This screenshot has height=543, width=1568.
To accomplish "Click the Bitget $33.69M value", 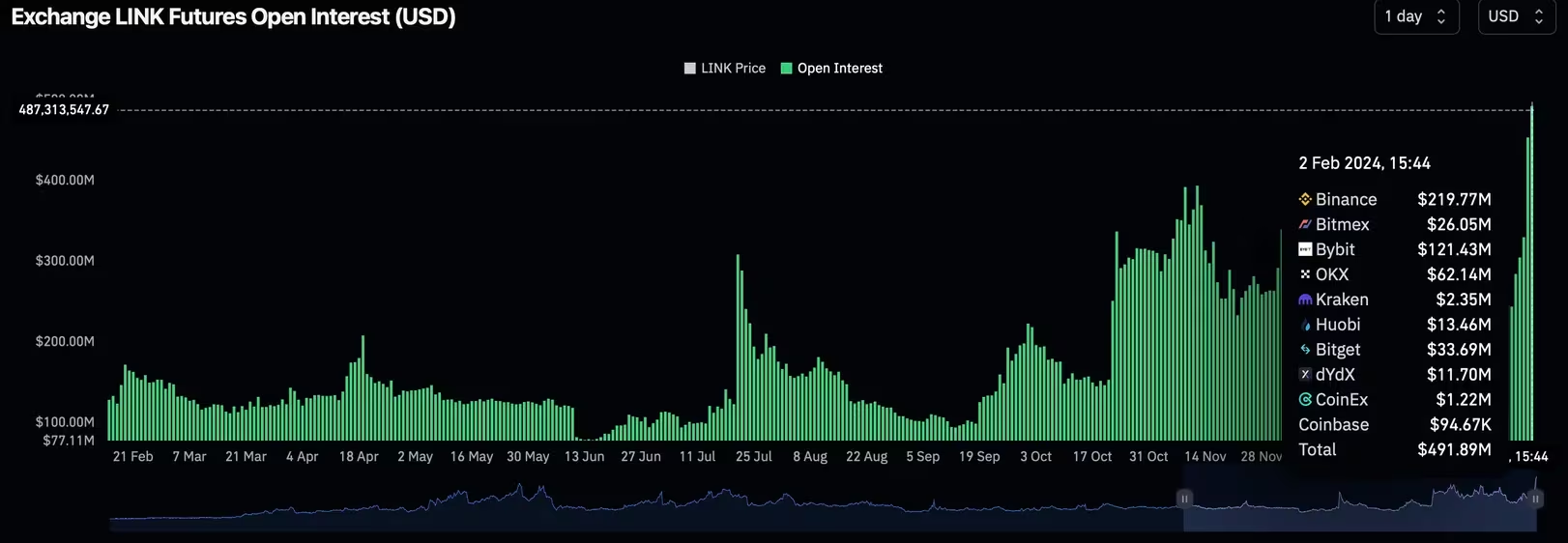I will (1459, 350).
